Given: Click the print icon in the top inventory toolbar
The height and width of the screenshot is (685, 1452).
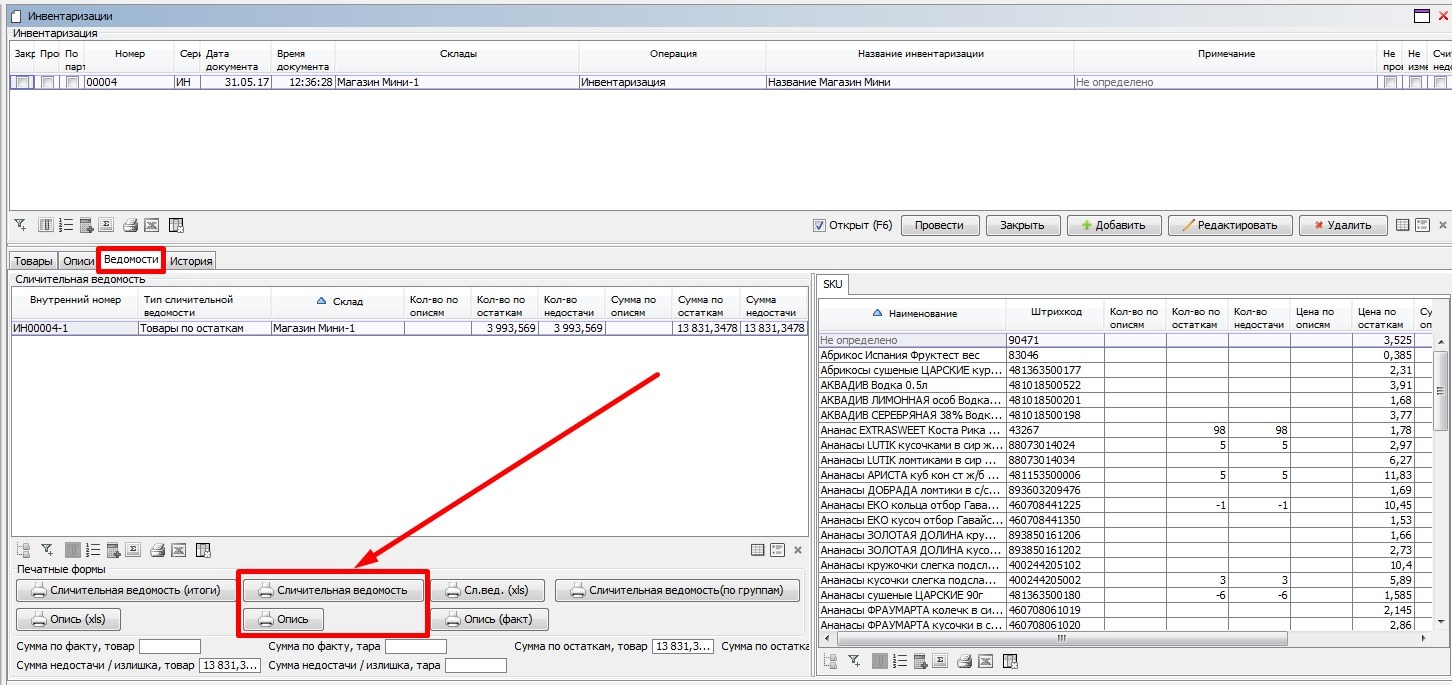Looking at the screenshot, I should pyautogui.click(x=130, y=225).
